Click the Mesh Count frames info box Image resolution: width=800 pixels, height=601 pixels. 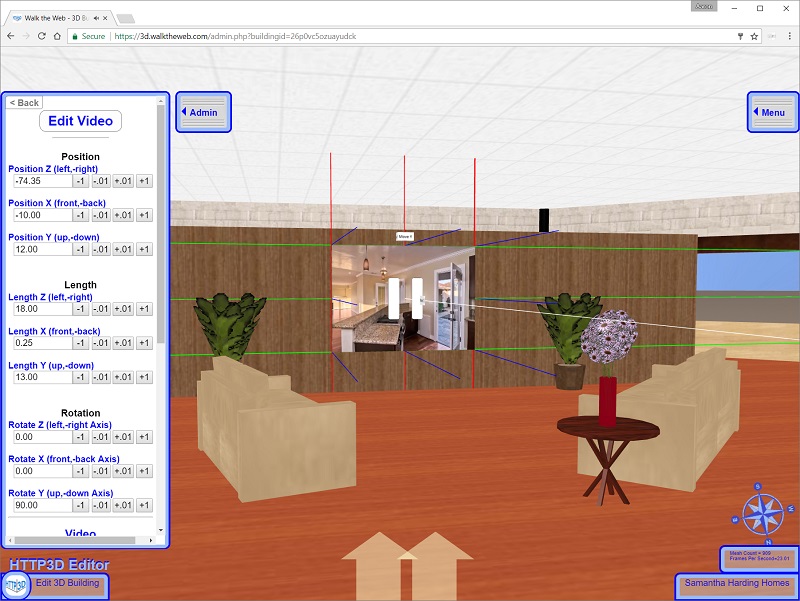pyautogui.click(x=759, y=558)
